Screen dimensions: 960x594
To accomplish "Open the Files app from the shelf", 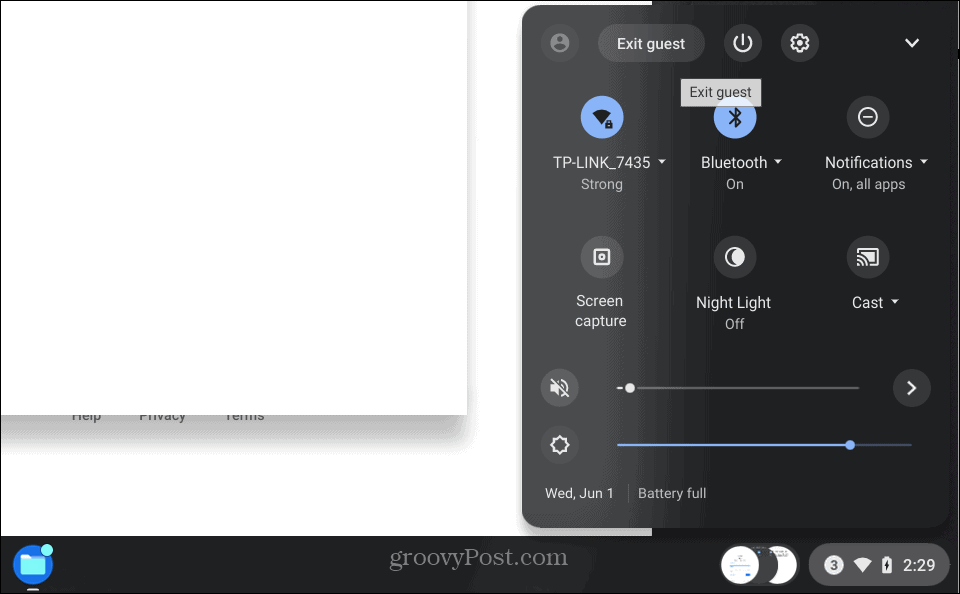I will (x=32, y=565).
